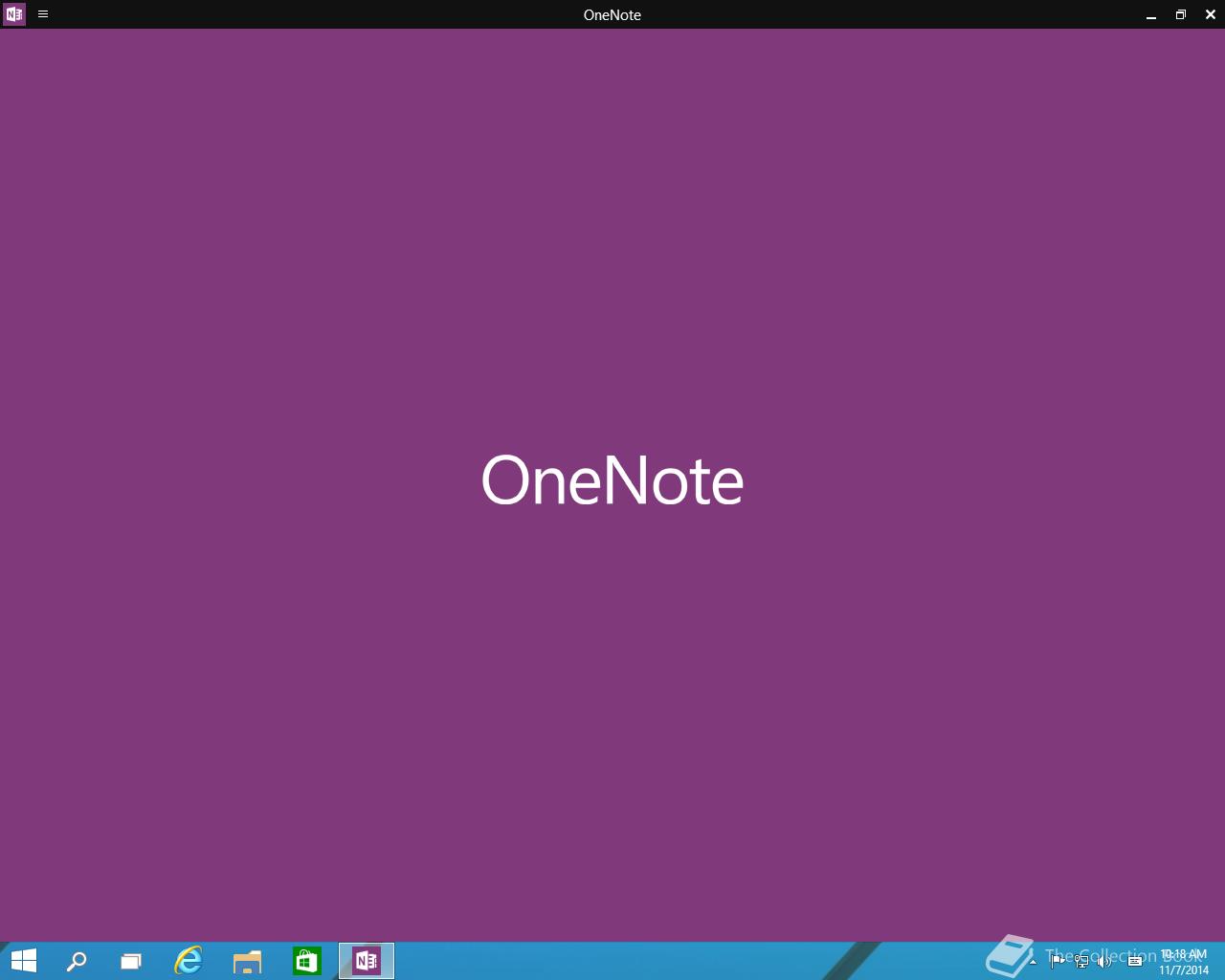Restore down the OneNote window
This screenshot has width=1225, height=980.
point(1181,14)
